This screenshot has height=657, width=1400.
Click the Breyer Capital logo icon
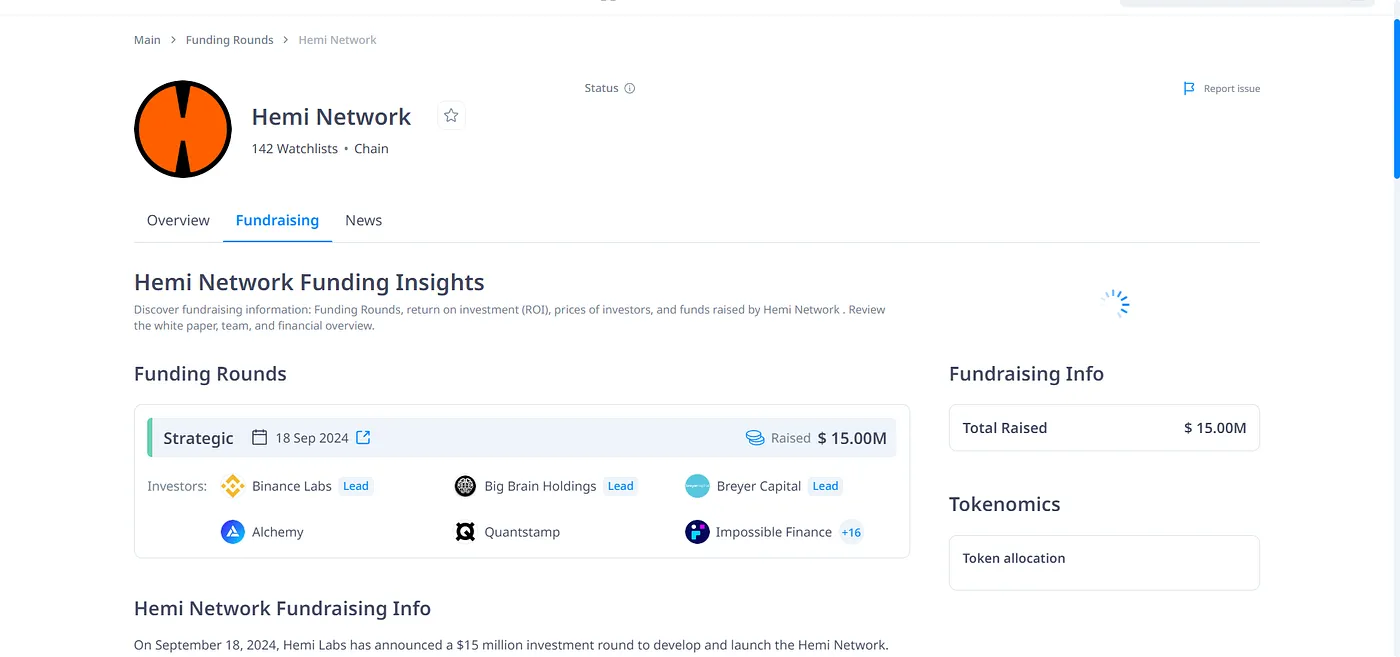[697, 486]
